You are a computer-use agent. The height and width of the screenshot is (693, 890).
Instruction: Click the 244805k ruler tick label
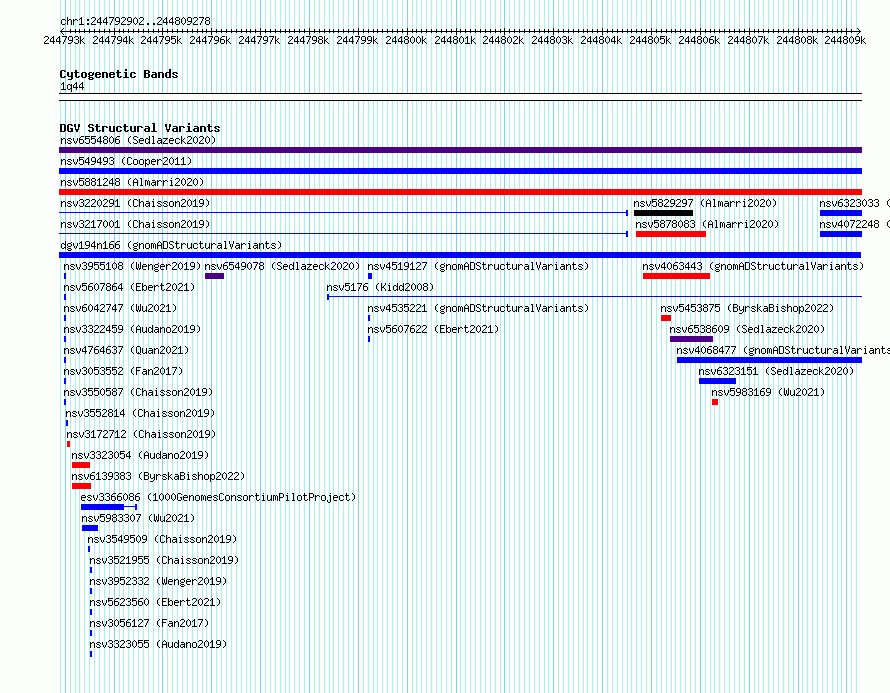tap(650, 40)
